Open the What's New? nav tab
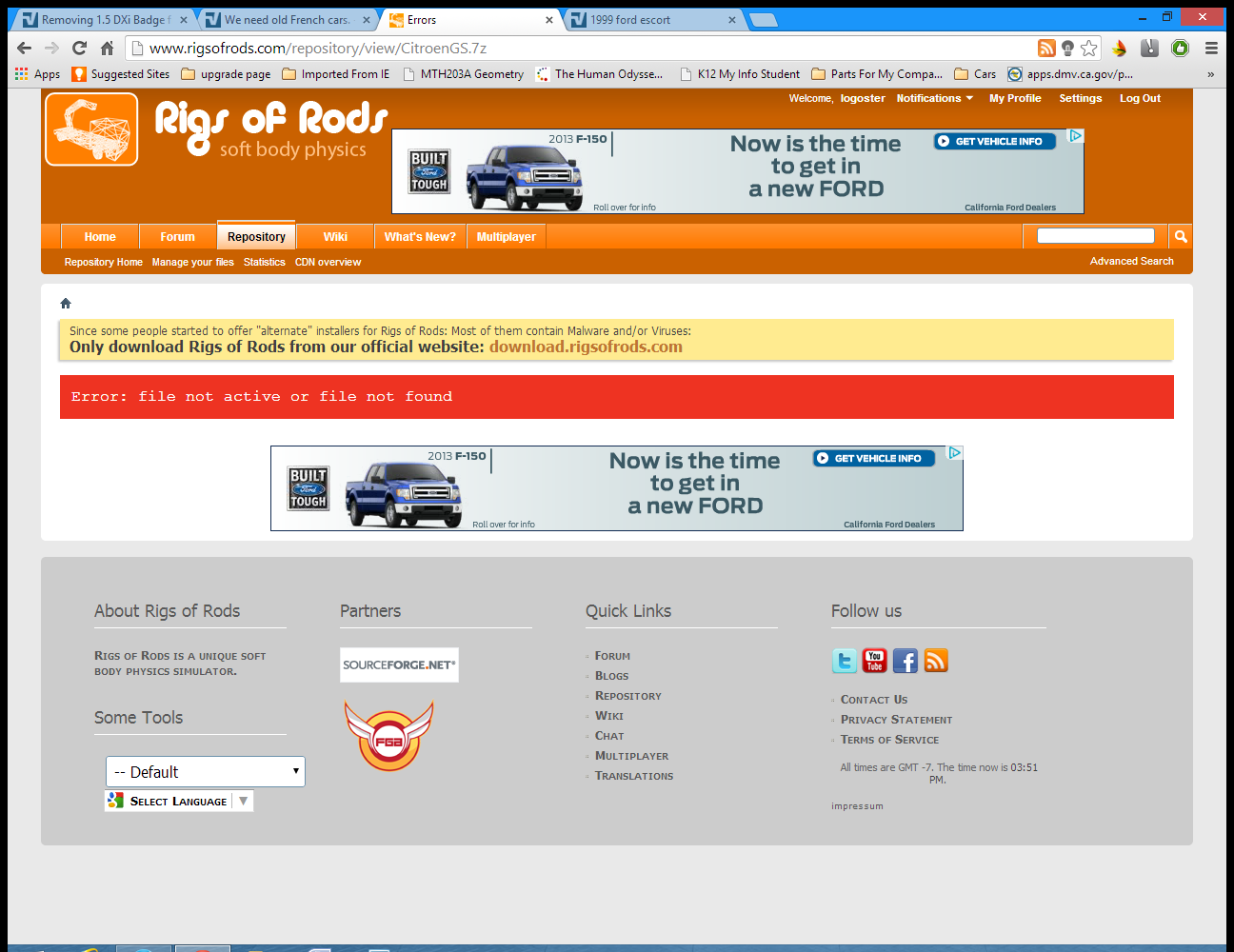1234x952 pixels. (420, 237)
